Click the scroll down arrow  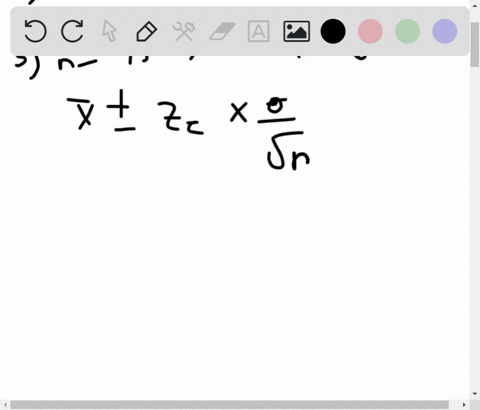tap(475, 394)
